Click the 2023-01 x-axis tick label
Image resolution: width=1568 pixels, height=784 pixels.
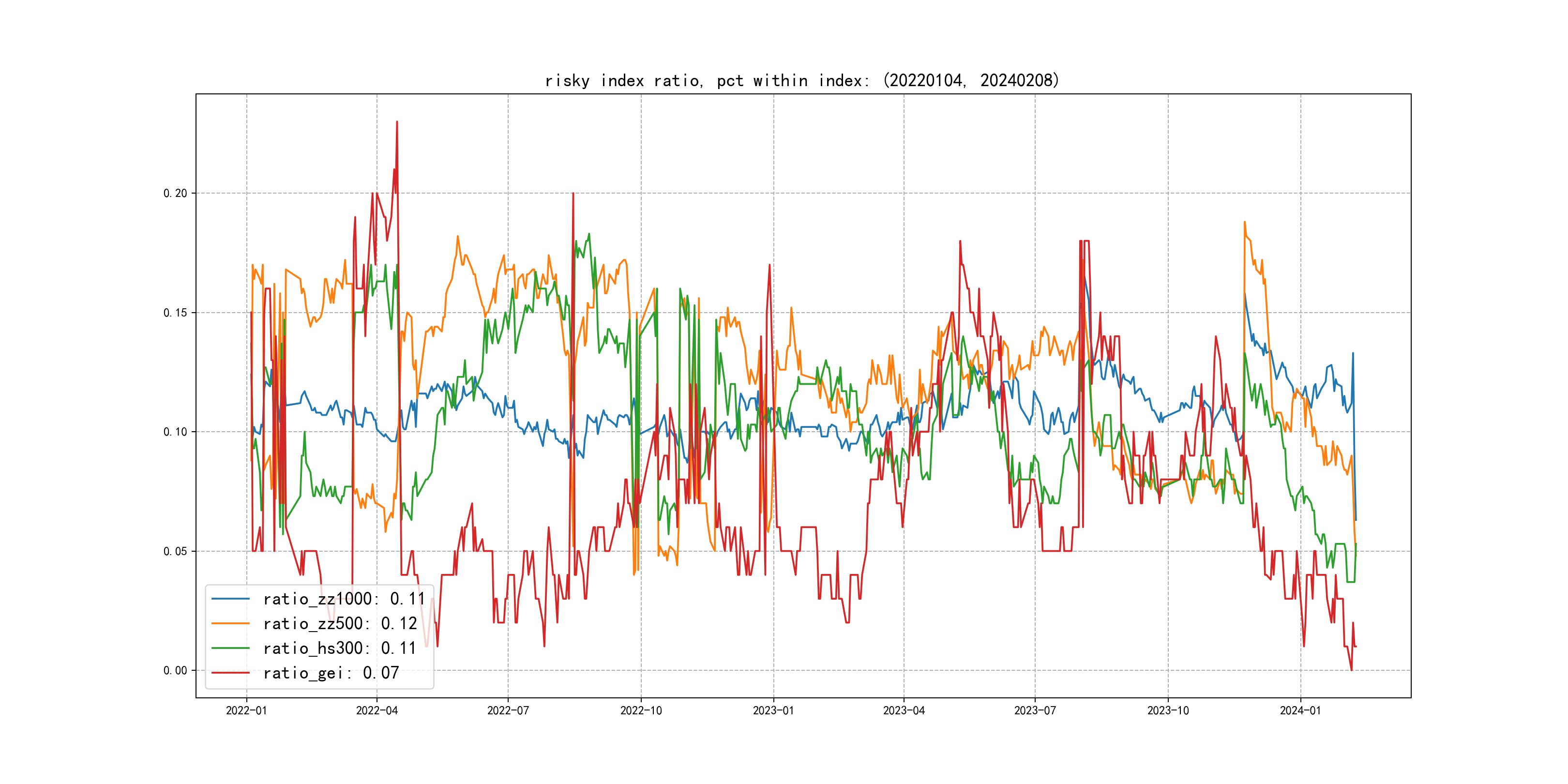click(x=774, y=710)
